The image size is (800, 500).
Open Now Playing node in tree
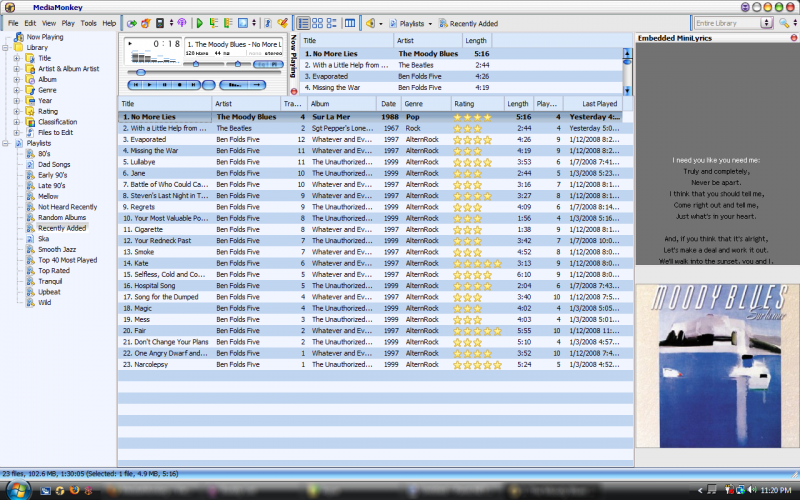44,37
